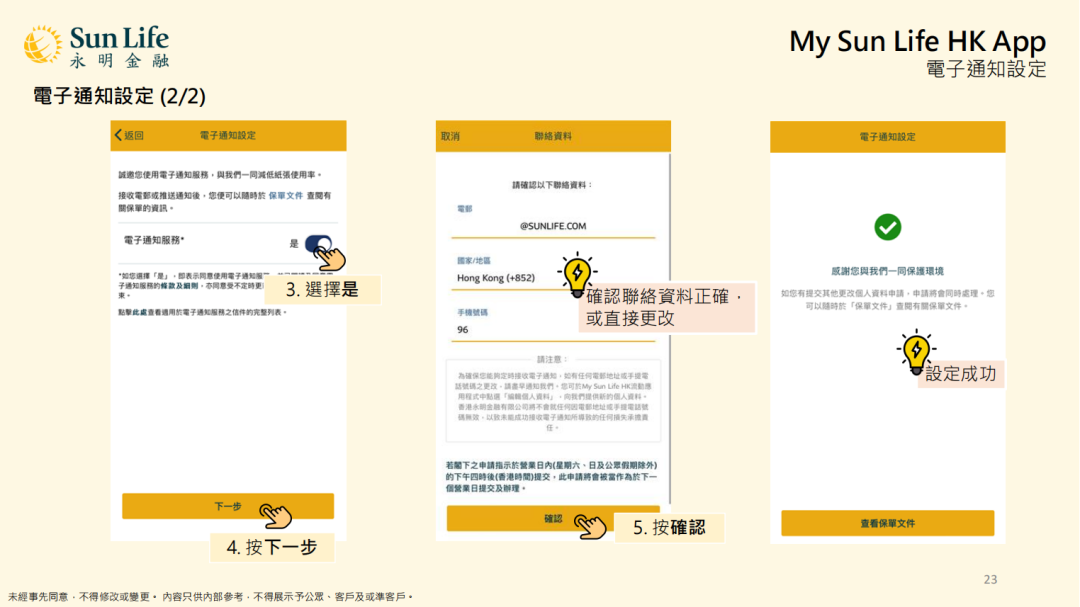Tap the 下一步 button
The image size is (1080, 607).
(228, 506)
